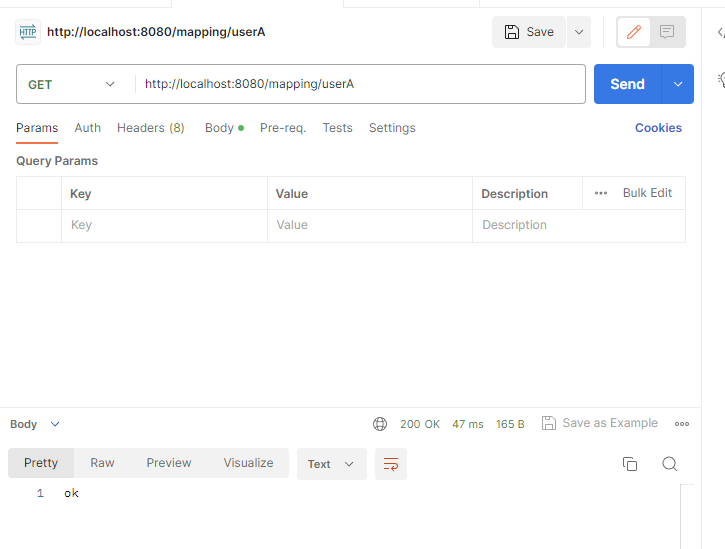
Task: Click the request URL input field
Action: (361, 84)
